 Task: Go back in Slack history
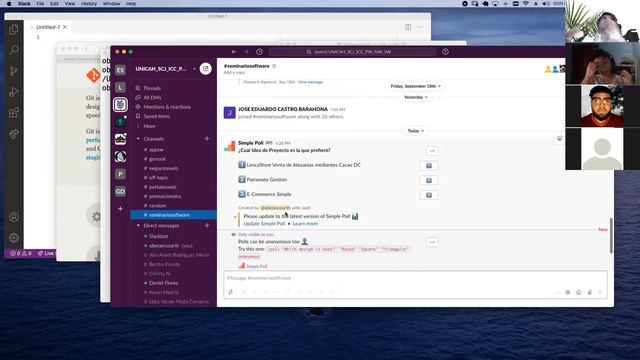pos(234,52)
